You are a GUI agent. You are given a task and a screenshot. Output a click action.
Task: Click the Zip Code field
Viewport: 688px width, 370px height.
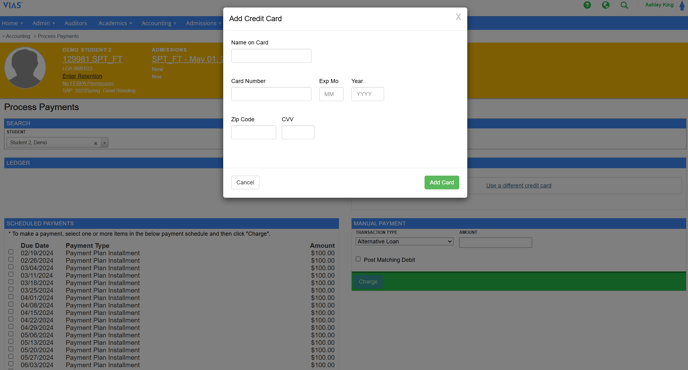[x=254, y=132]
